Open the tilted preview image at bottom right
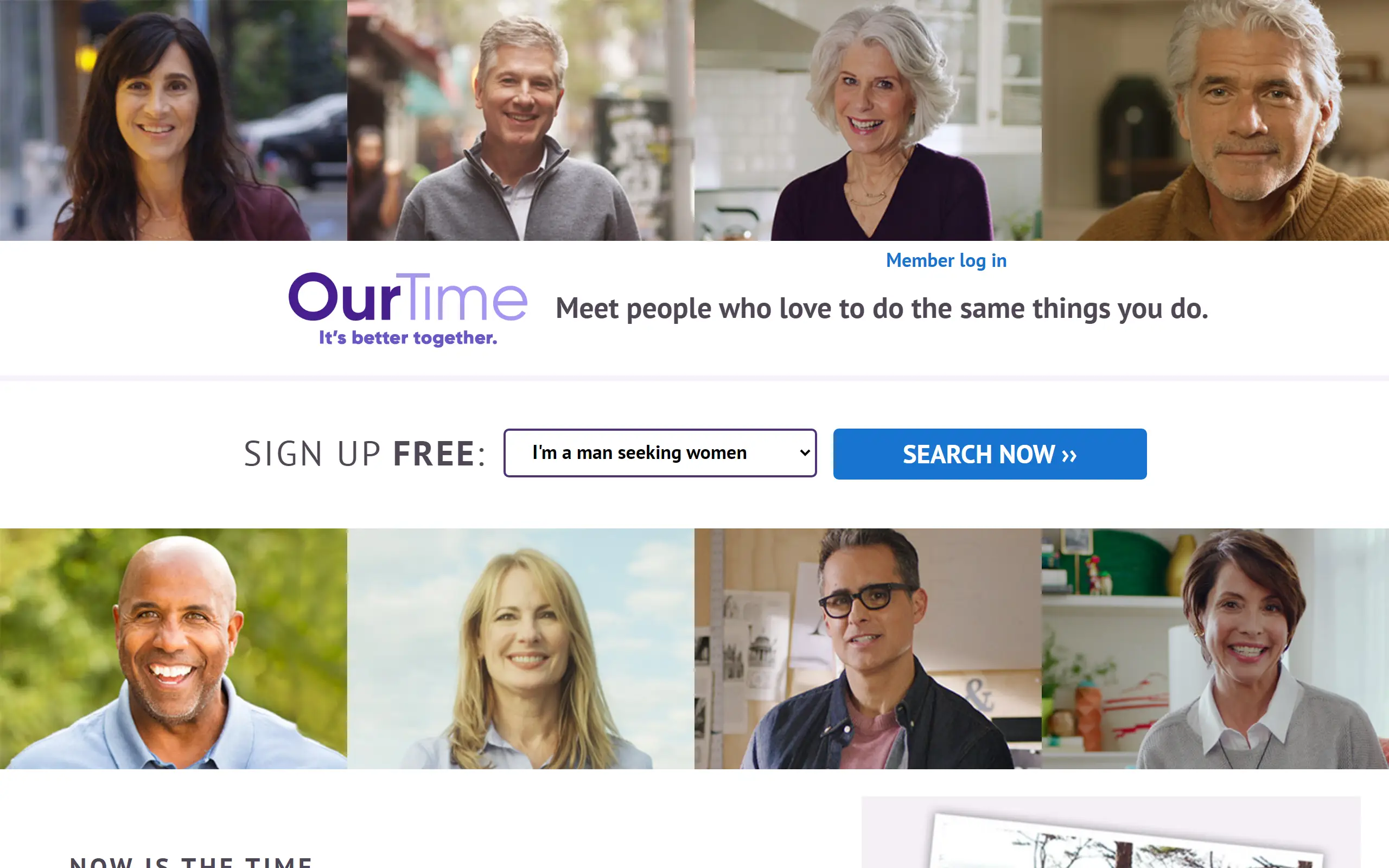Viewport: 1389px width, 868px height. click(1111, 832)
